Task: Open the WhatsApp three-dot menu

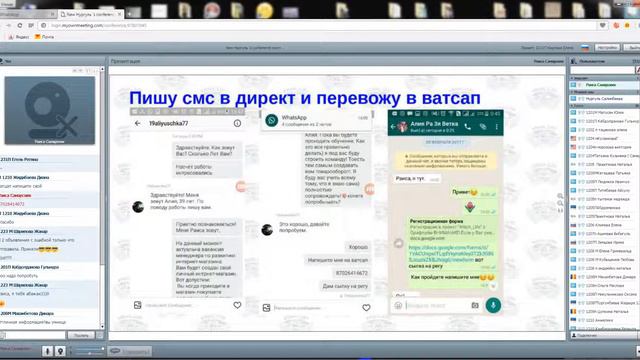Action: (497, 127)
